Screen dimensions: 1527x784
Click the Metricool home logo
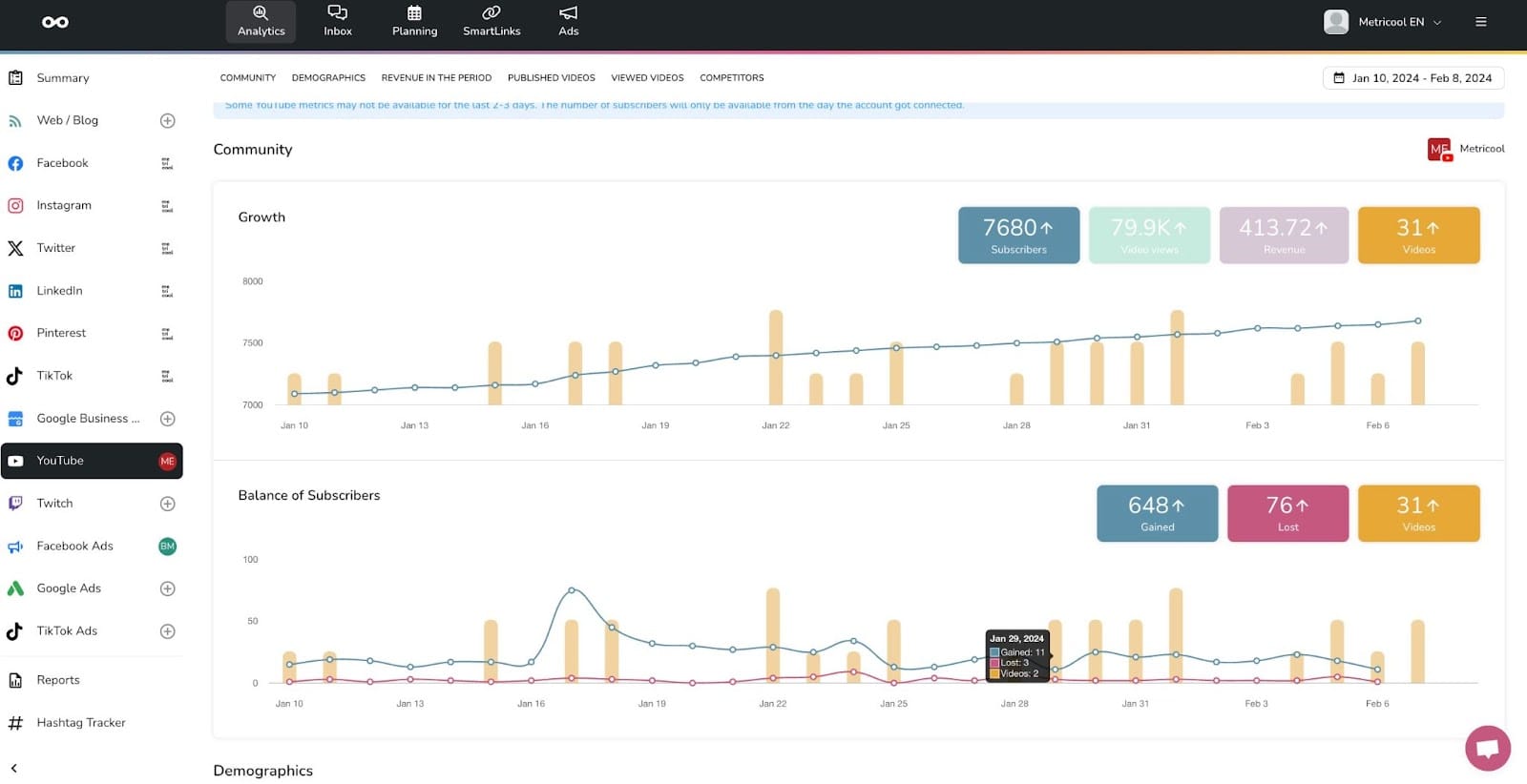(55, 22)
